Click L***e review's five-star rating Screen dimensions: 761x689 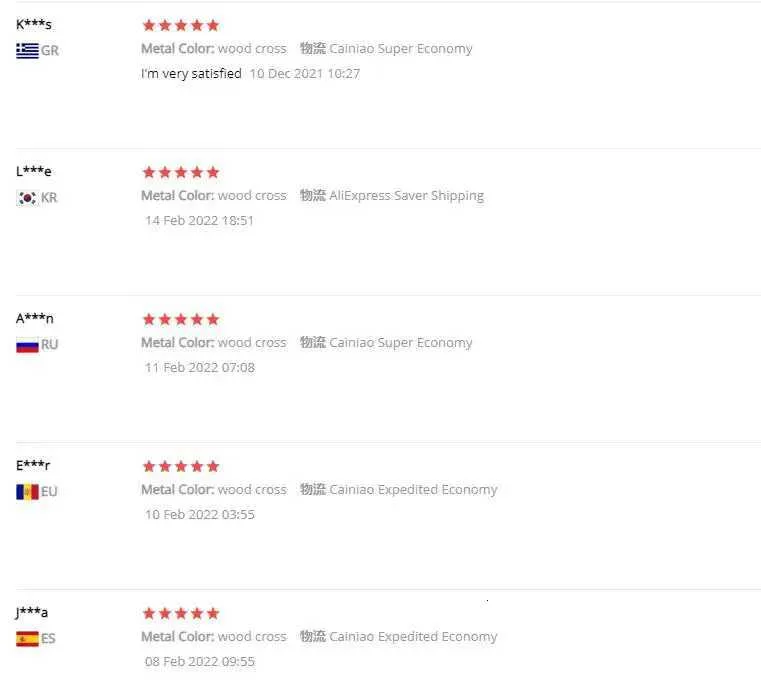(181, 172)
